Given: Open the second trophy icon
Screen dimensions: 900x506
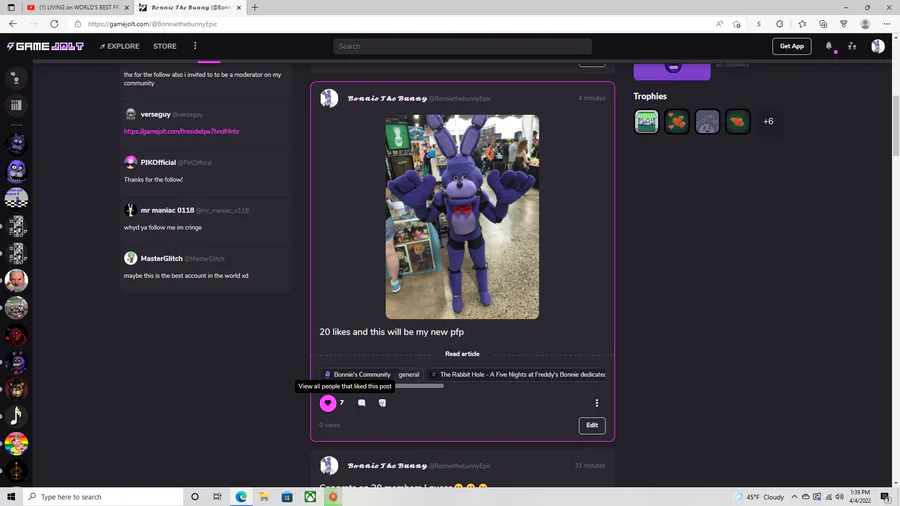Looking at the screenshot, I should [677, 122].
